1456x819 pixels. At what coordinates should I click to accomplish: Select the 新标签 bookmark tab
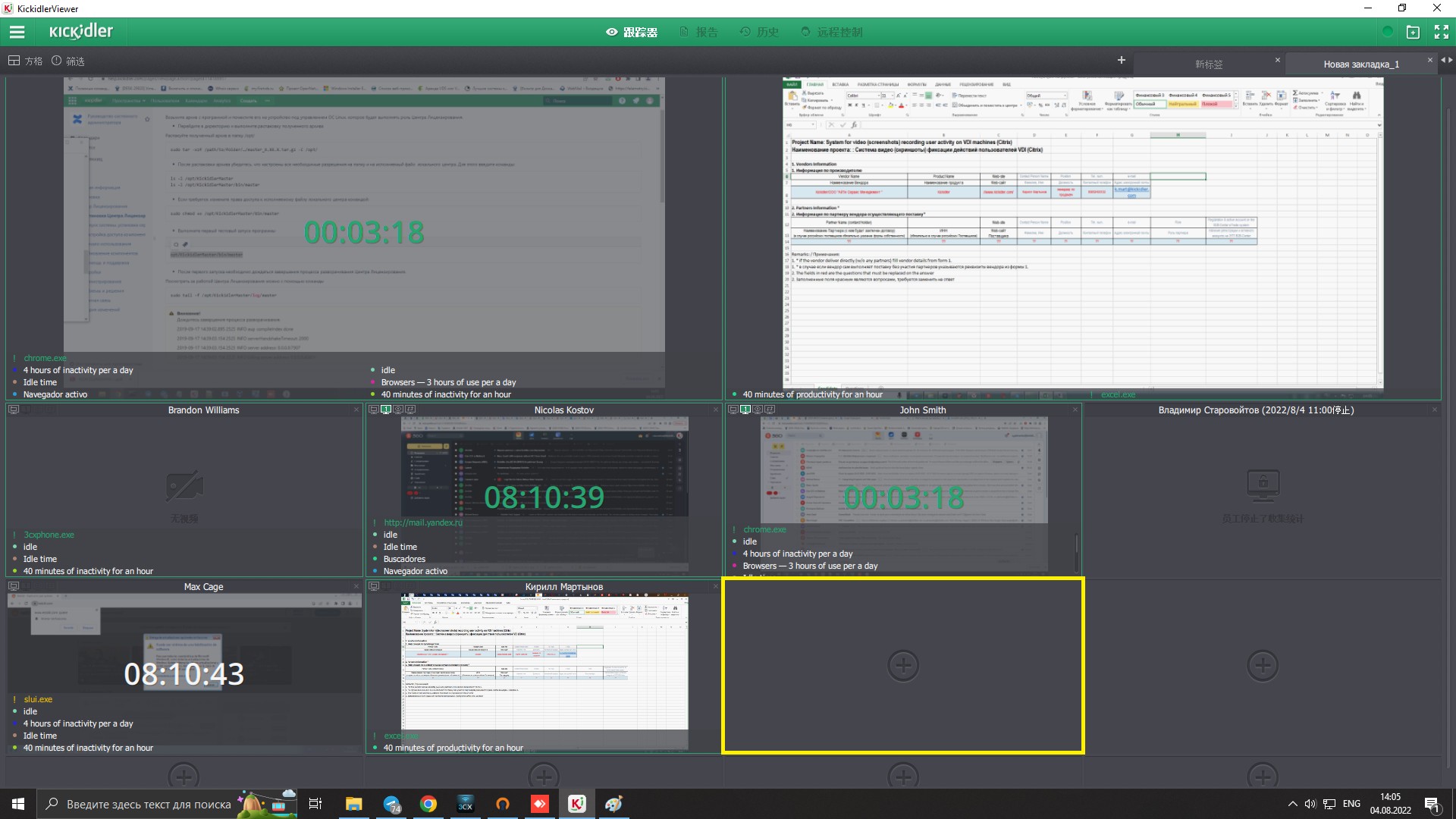1208,64
